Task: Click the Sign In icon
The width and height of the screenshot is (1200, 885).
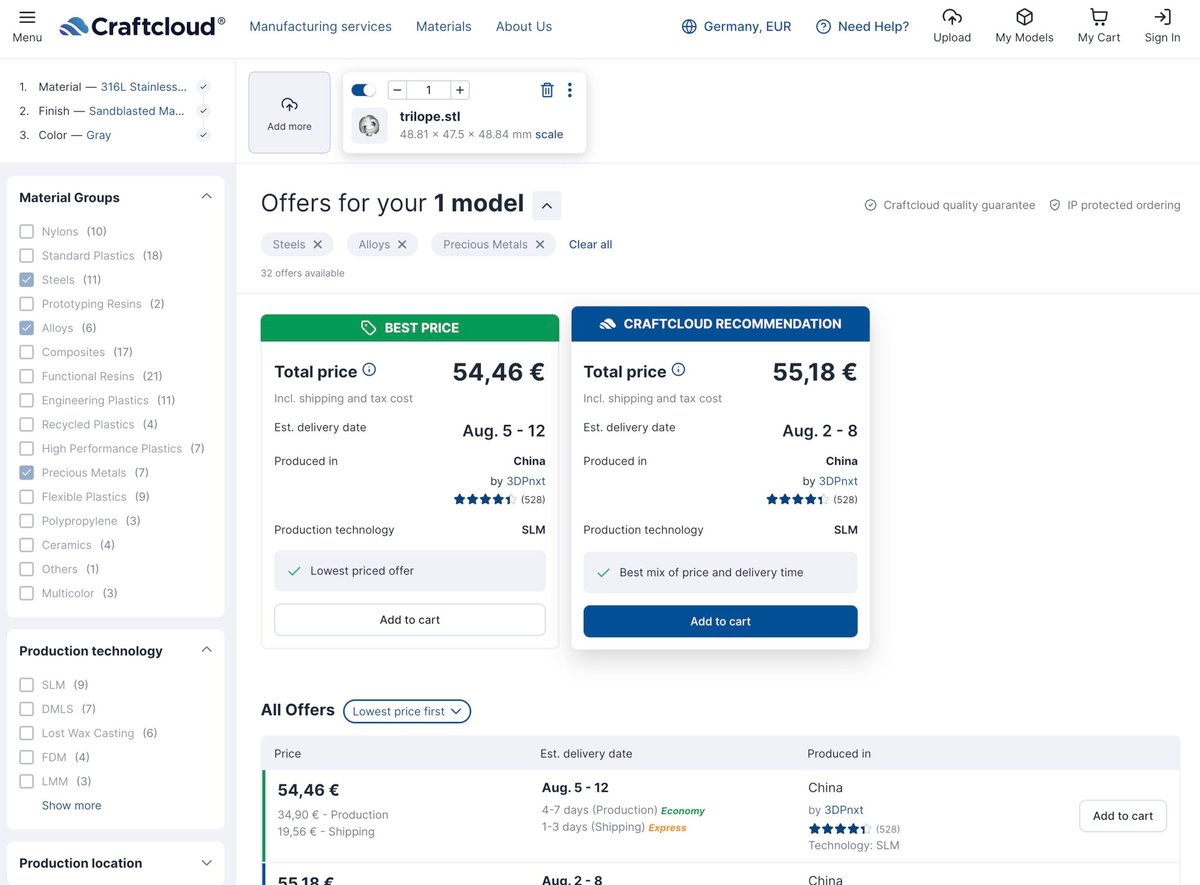Action: pos(1162,17)
